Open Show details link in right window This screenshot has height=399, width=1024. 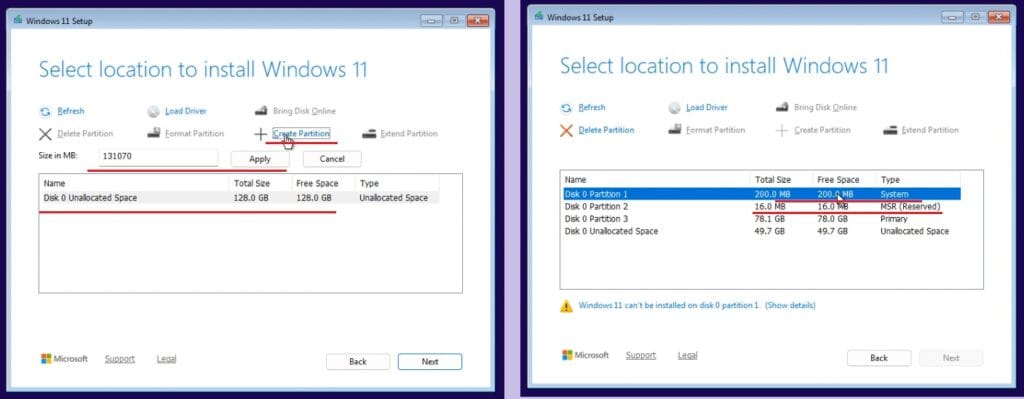tap(790, 305)
